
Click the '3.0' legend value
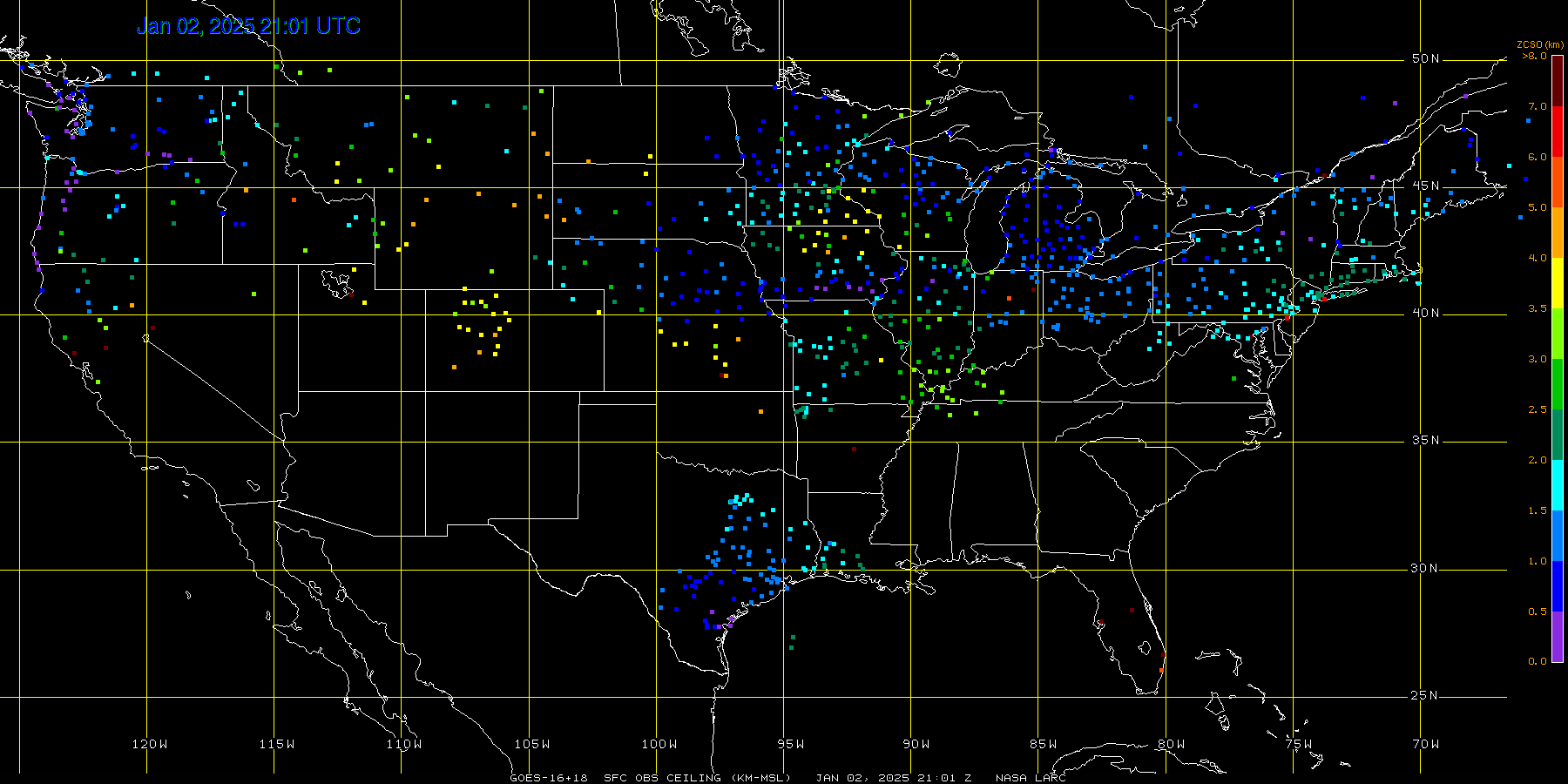tap(1538, 359)
